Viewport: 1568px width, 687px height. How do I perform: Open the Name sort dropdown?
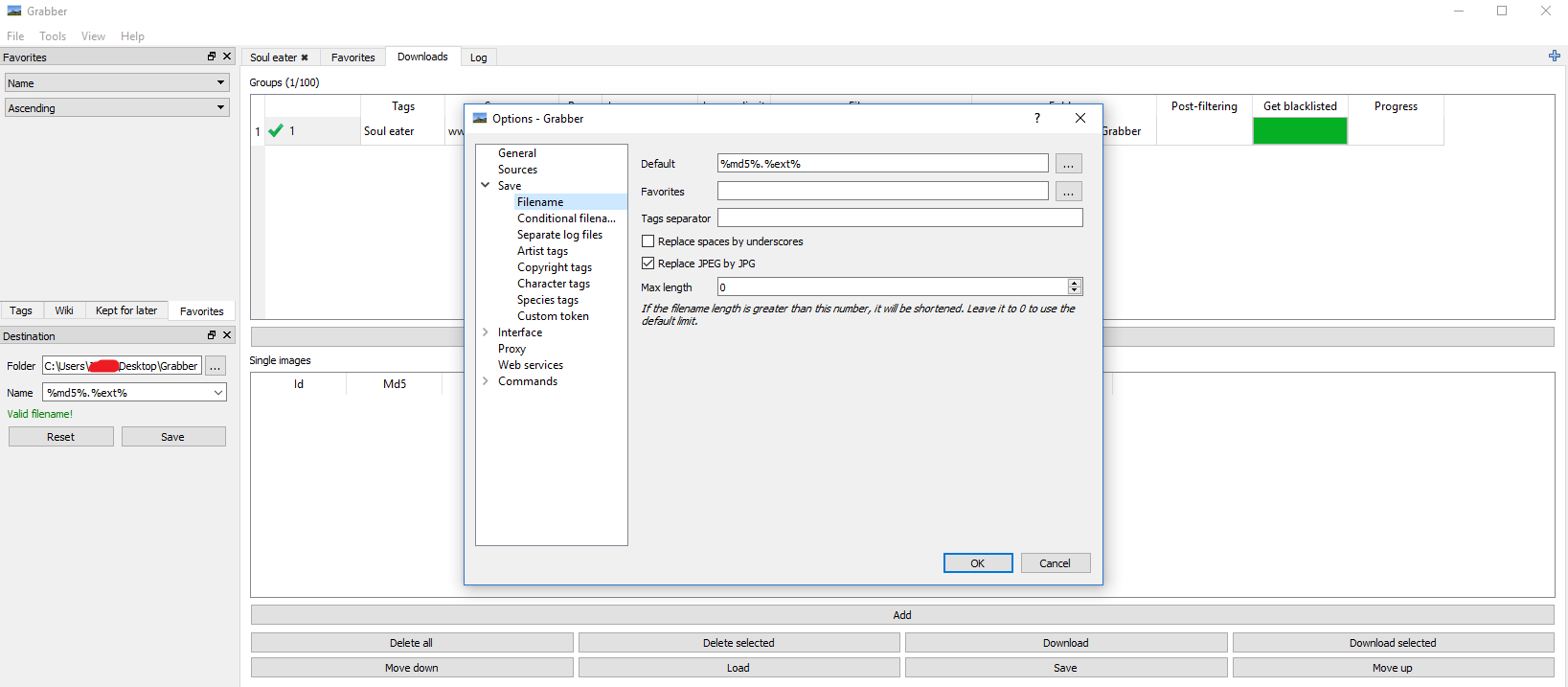[117, 83]
